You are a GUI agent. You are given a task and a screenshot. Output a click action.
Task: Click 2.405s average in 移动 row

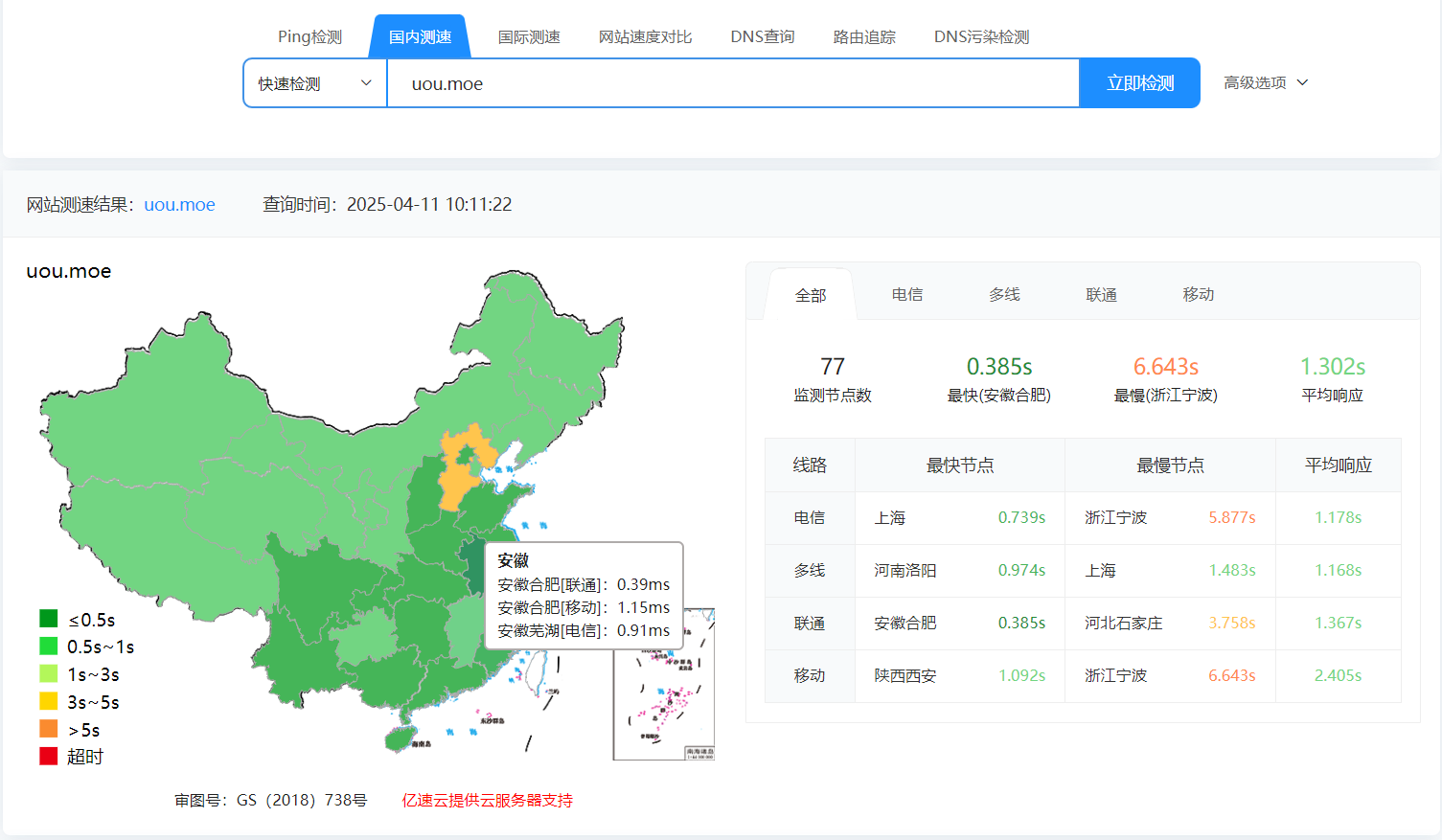(x=1338, y=675)
